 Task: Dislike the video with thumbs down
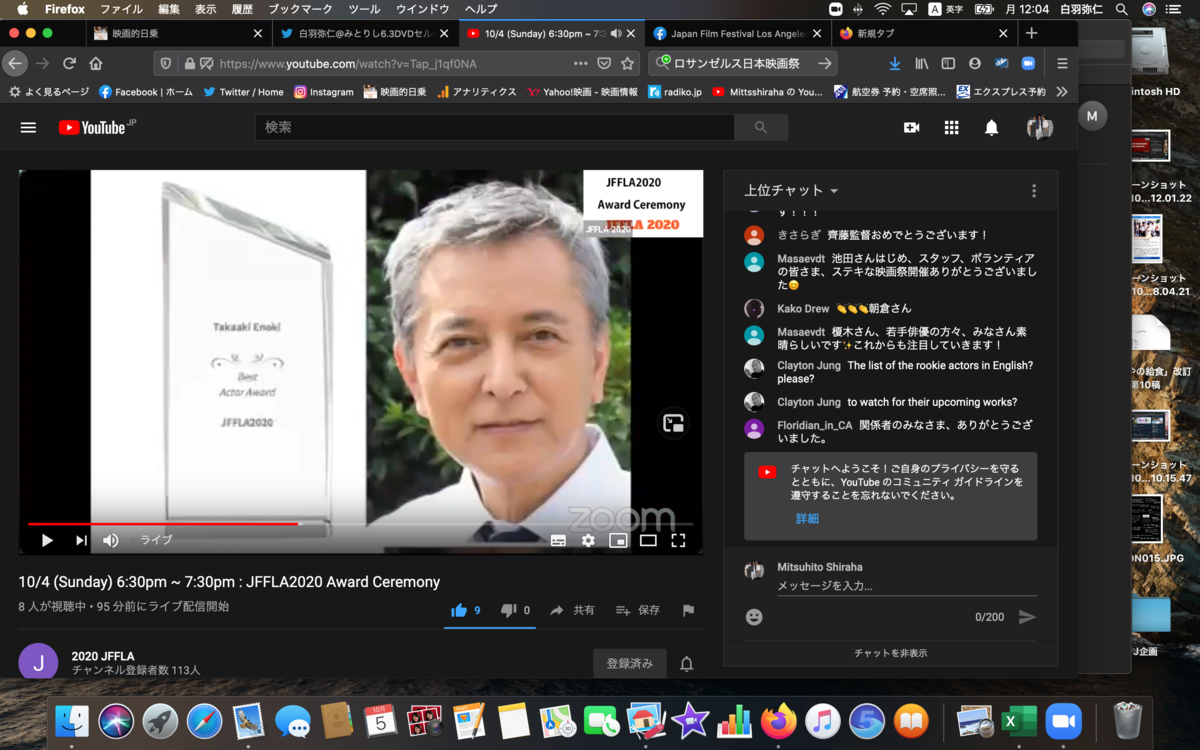click(x=515, y=610)
